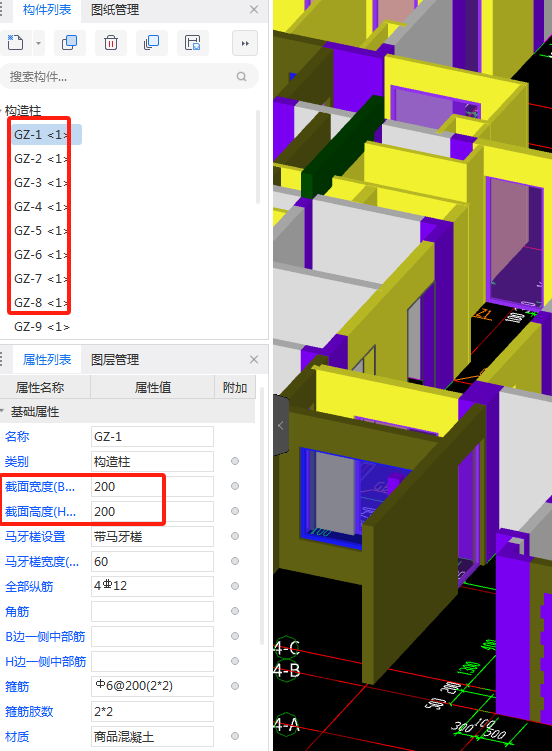Collapse the left panel with arrow handle
This screenshot has width=552, height=751.
point(281,425)
